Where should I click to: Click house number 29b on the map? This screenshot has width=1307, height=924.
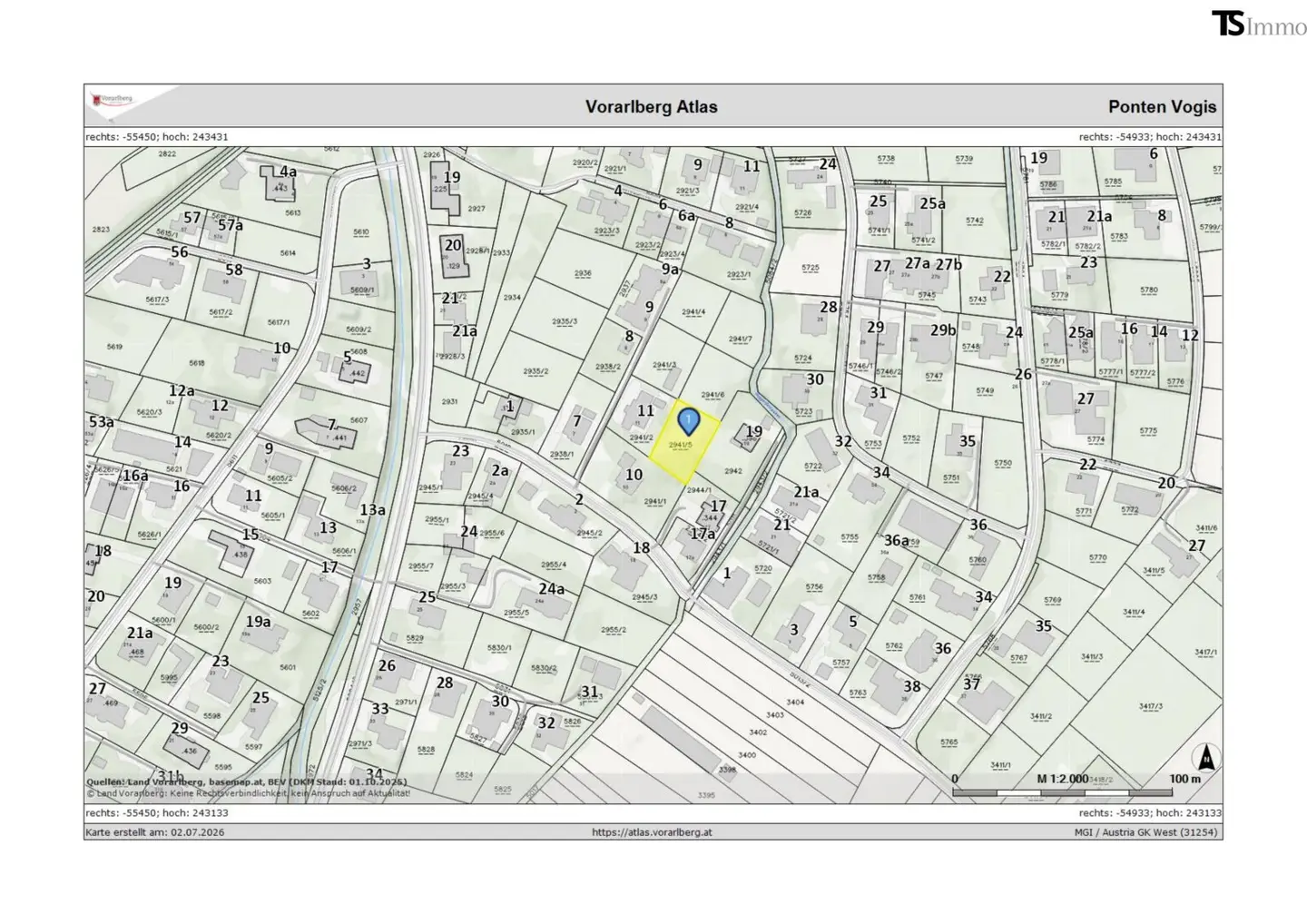[x=943, y=330]
